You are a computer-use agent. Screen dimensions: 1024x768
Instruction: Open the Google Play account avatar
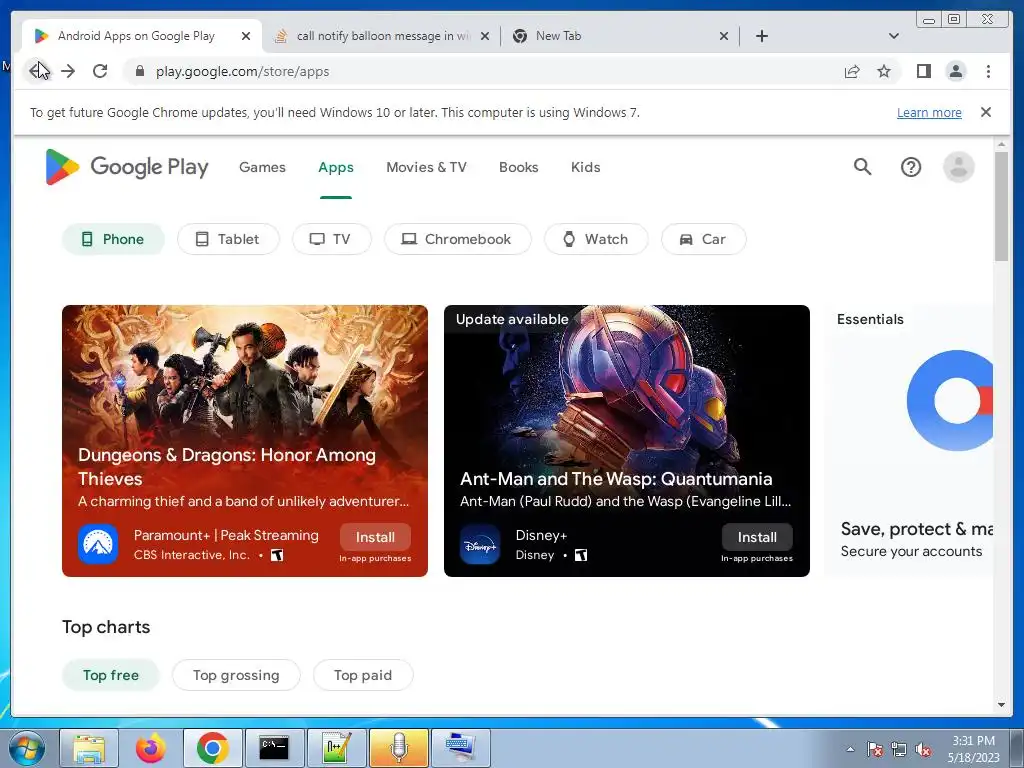click(x=958, y=167)
